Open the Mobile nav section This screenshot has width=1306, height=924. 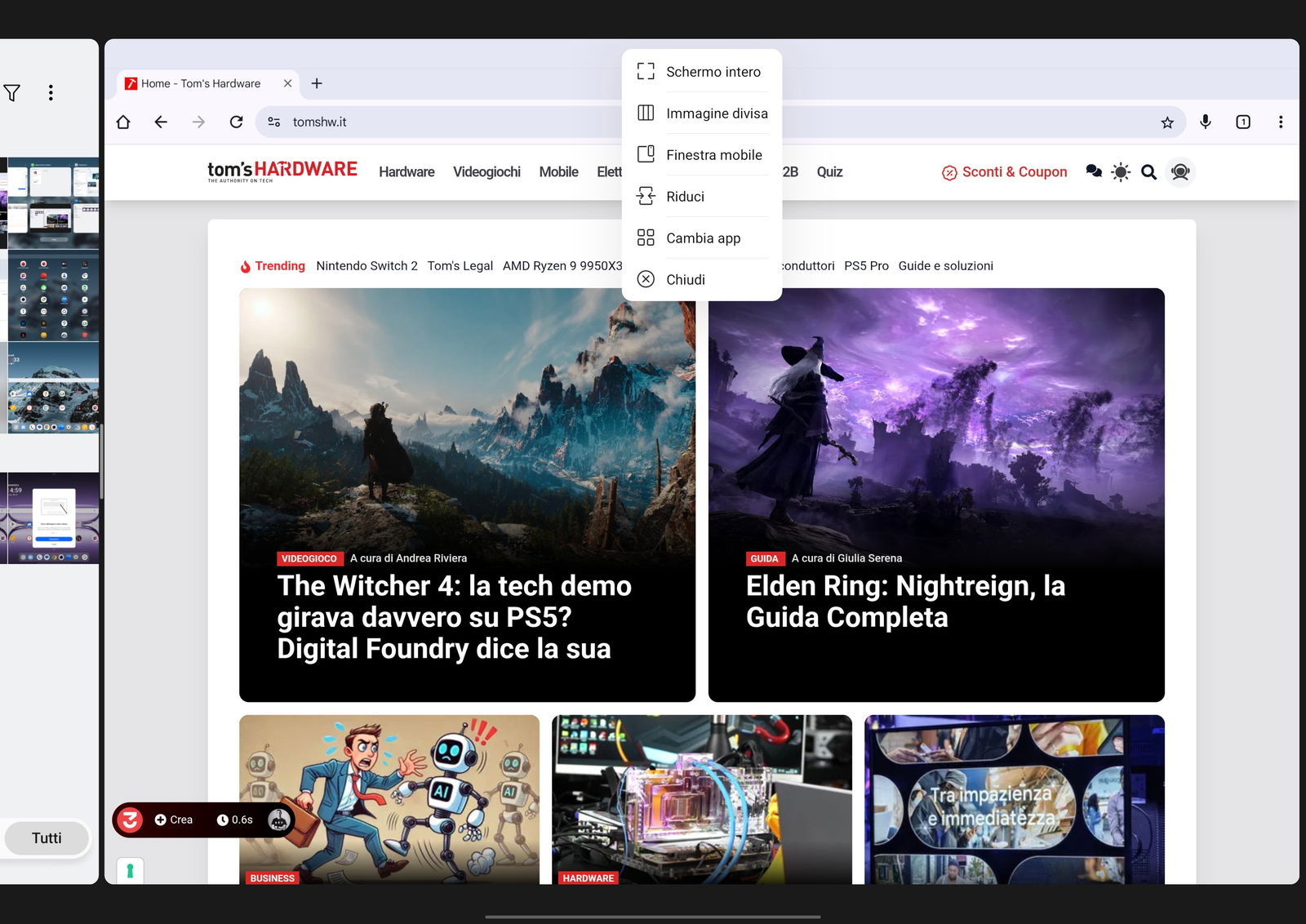click(x=558, y=172)
